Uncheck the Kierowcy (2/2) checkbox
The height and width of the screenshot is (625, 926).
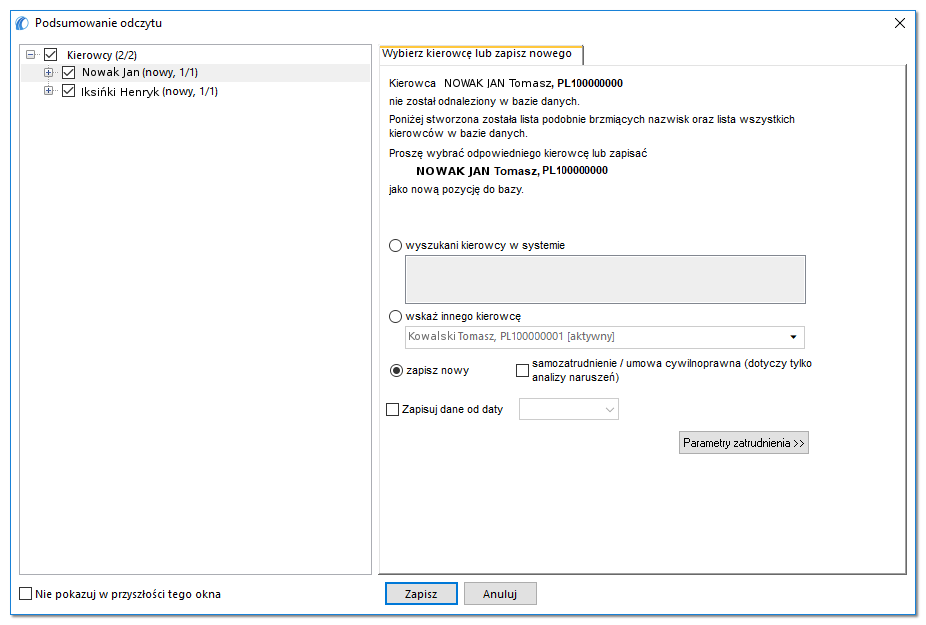(51, 55)
